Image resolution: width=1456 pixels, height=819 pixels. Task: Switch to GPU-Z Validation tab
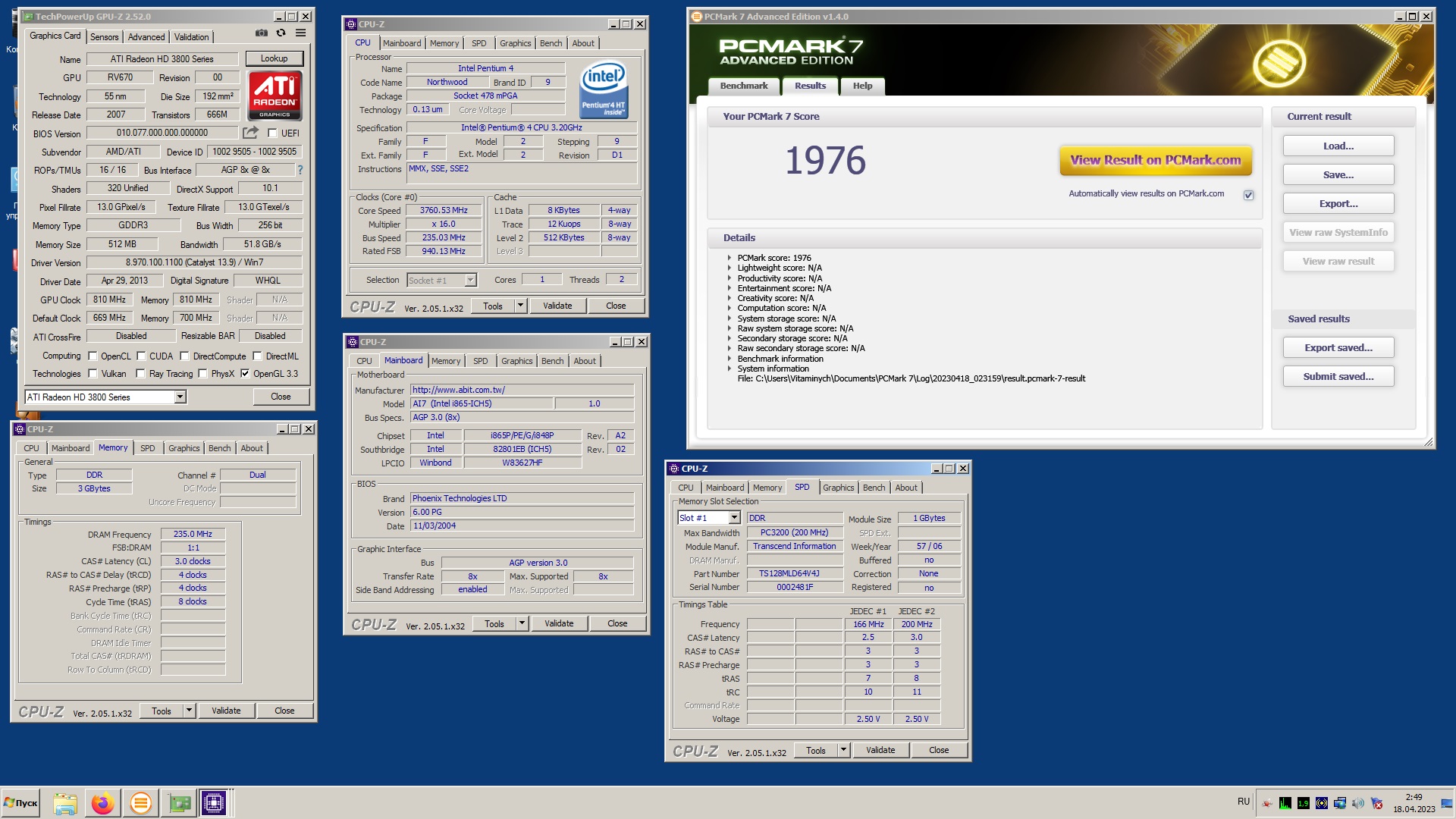coord(191,37)
